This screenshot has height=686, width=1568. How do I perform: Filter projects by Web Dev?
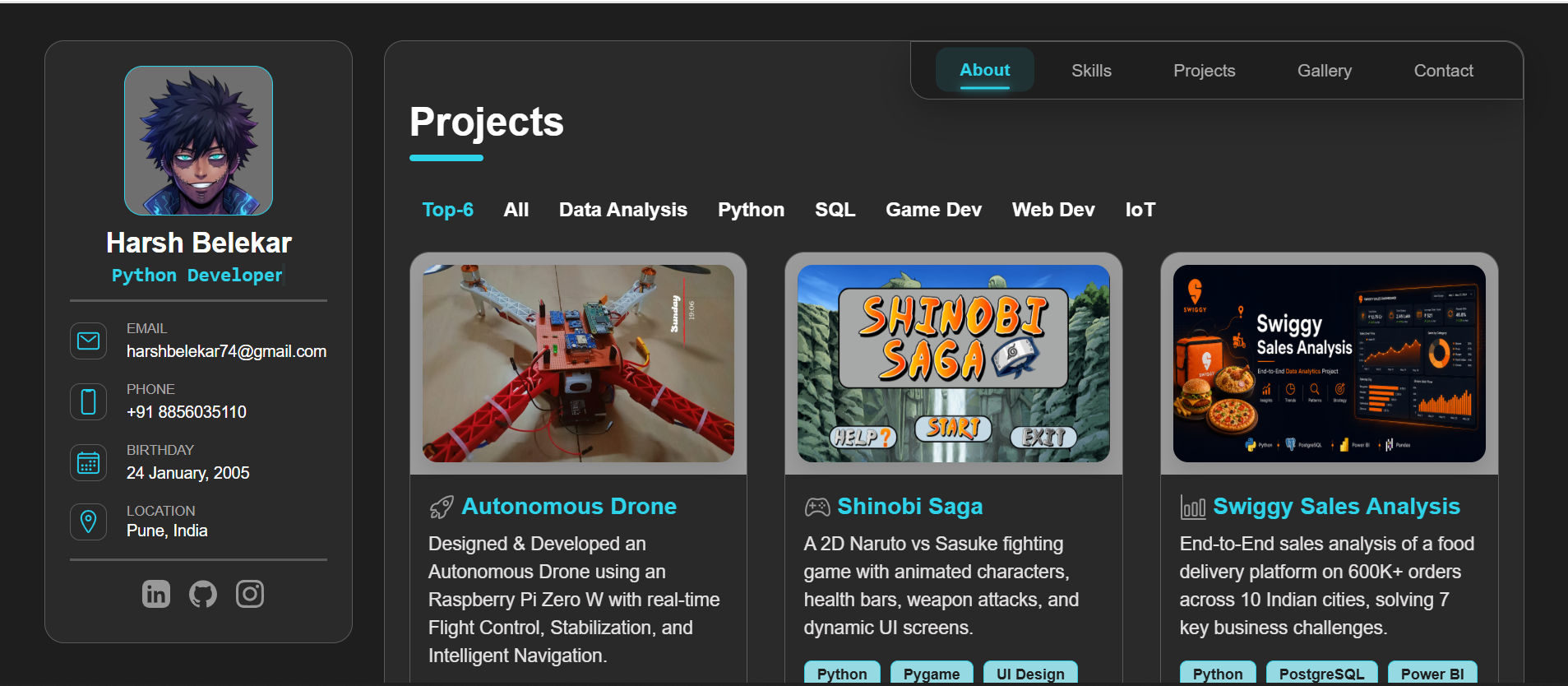1054,210
